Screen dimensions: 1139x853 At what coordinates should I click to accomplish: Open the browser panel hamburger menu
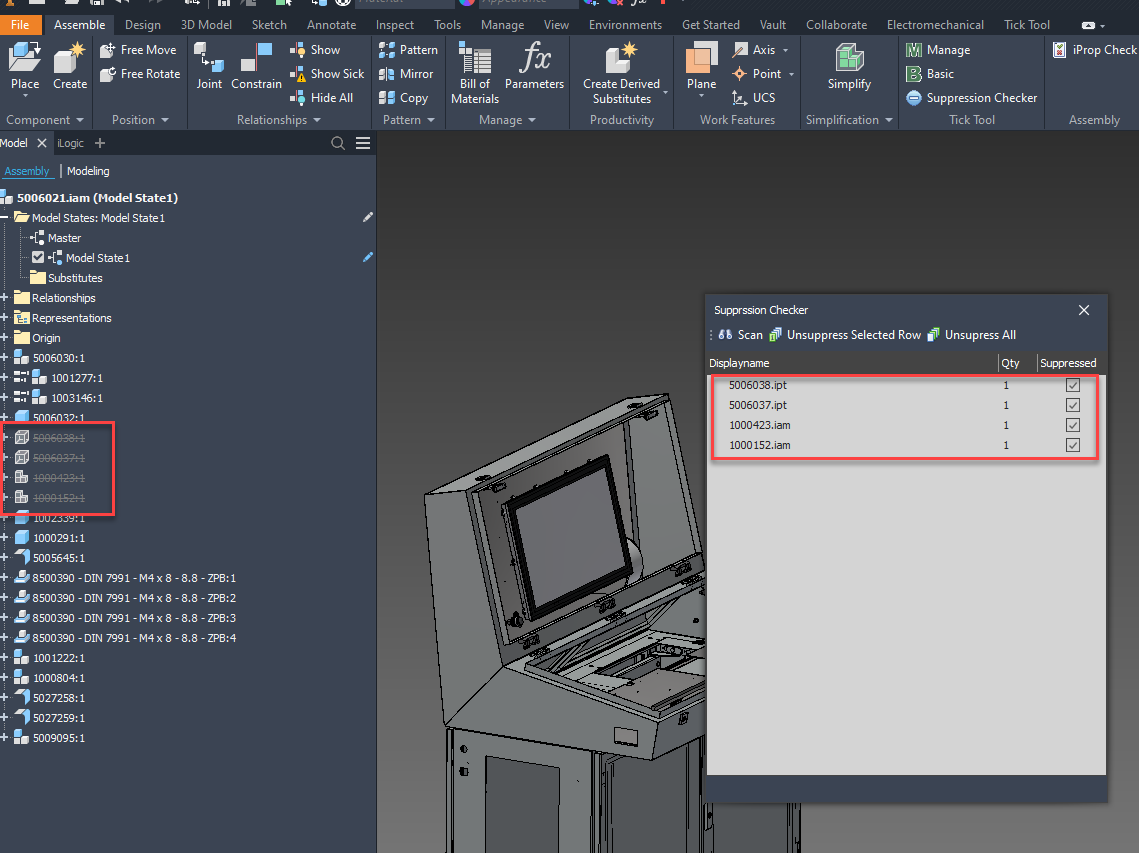pyautogui.click(x=363, y=143)
